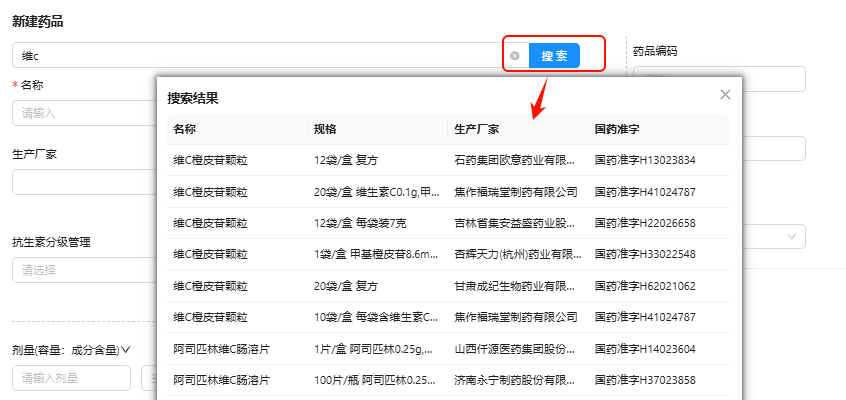This screenshot has width=846, height=400.
Task: Click the 请输入剂量 input box
Action: coord(71,378)
